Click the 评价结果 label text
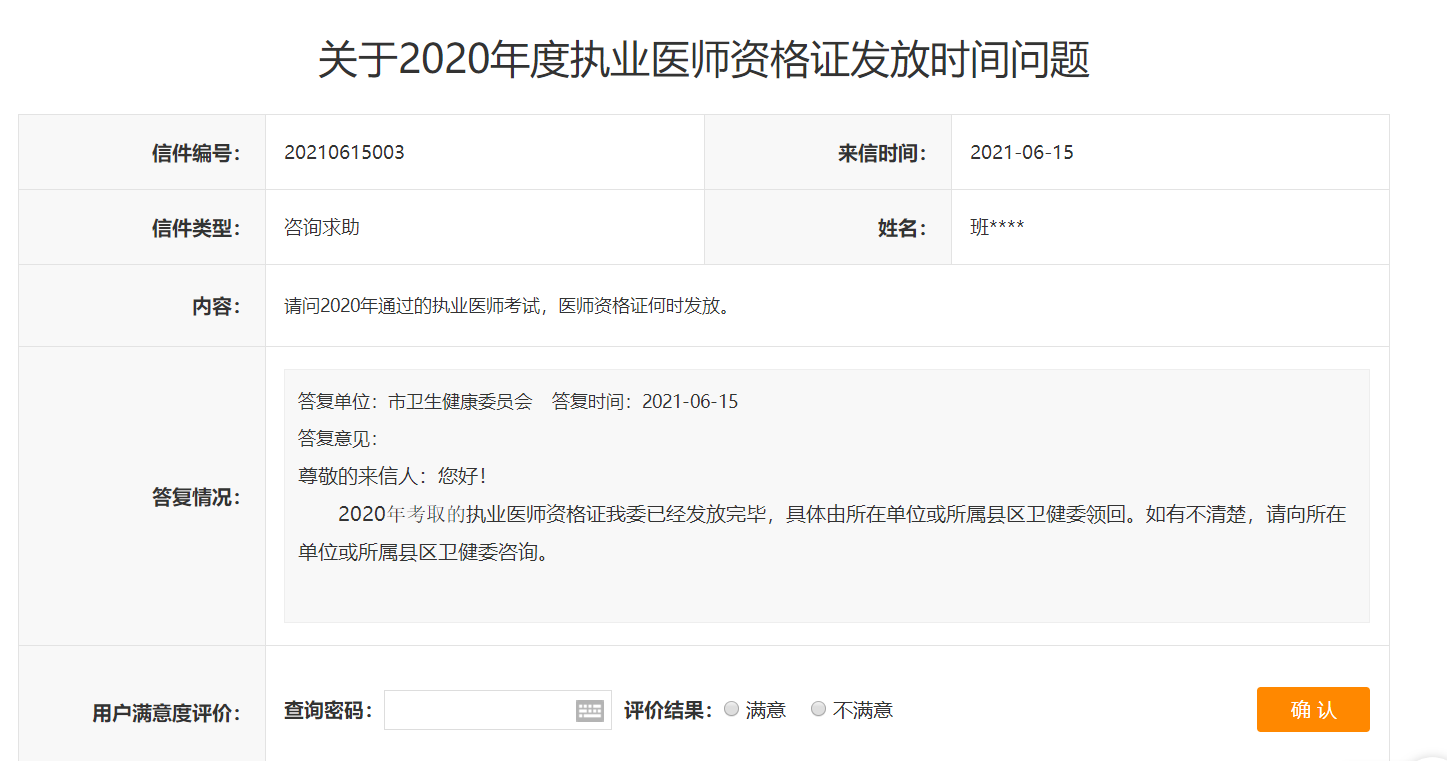 (667, 711)
